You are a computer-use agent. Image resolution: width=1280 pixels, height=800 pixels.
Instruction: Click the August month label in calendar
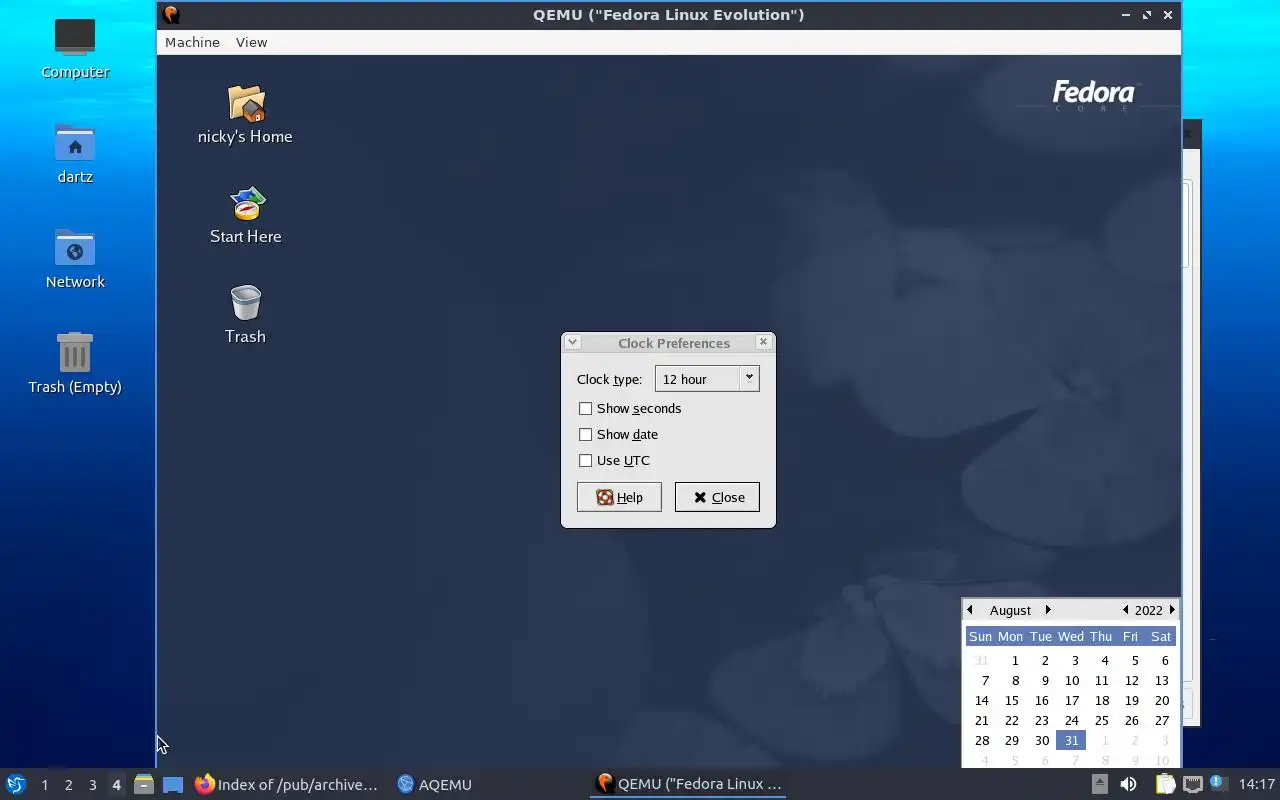tap(1010, 610)
